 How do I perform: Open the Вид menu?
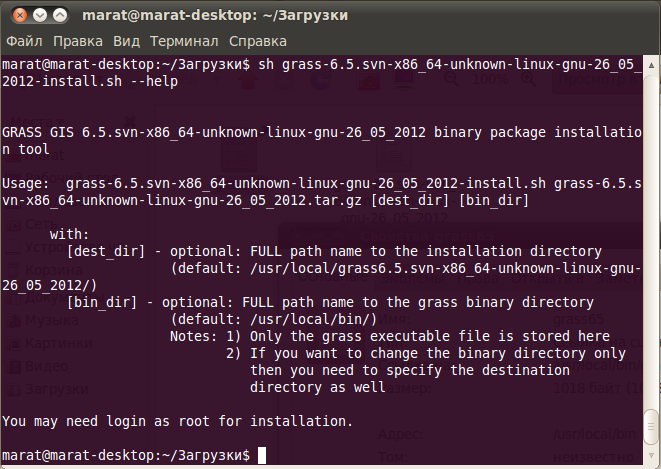click(x=126, y=41)
